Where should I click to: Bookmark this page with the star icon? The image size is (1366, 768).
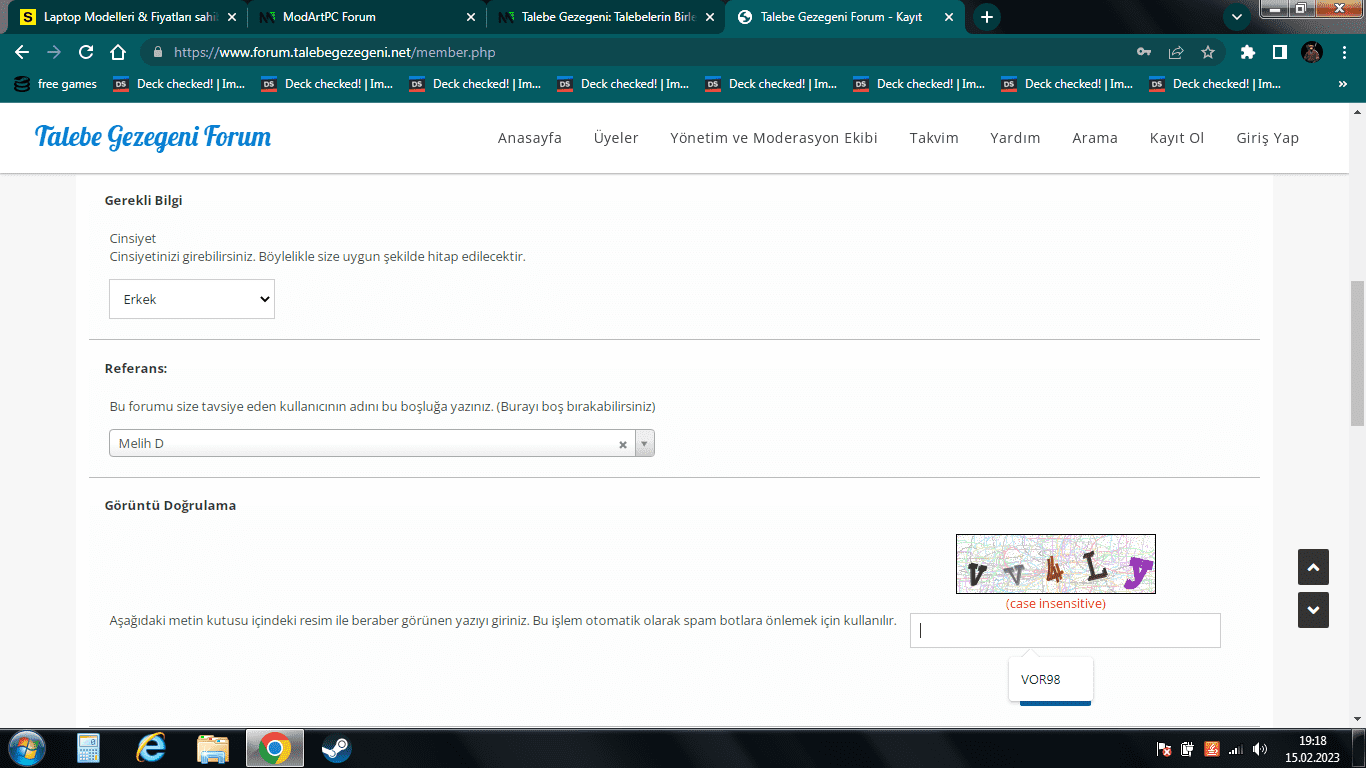[1208, 52]
